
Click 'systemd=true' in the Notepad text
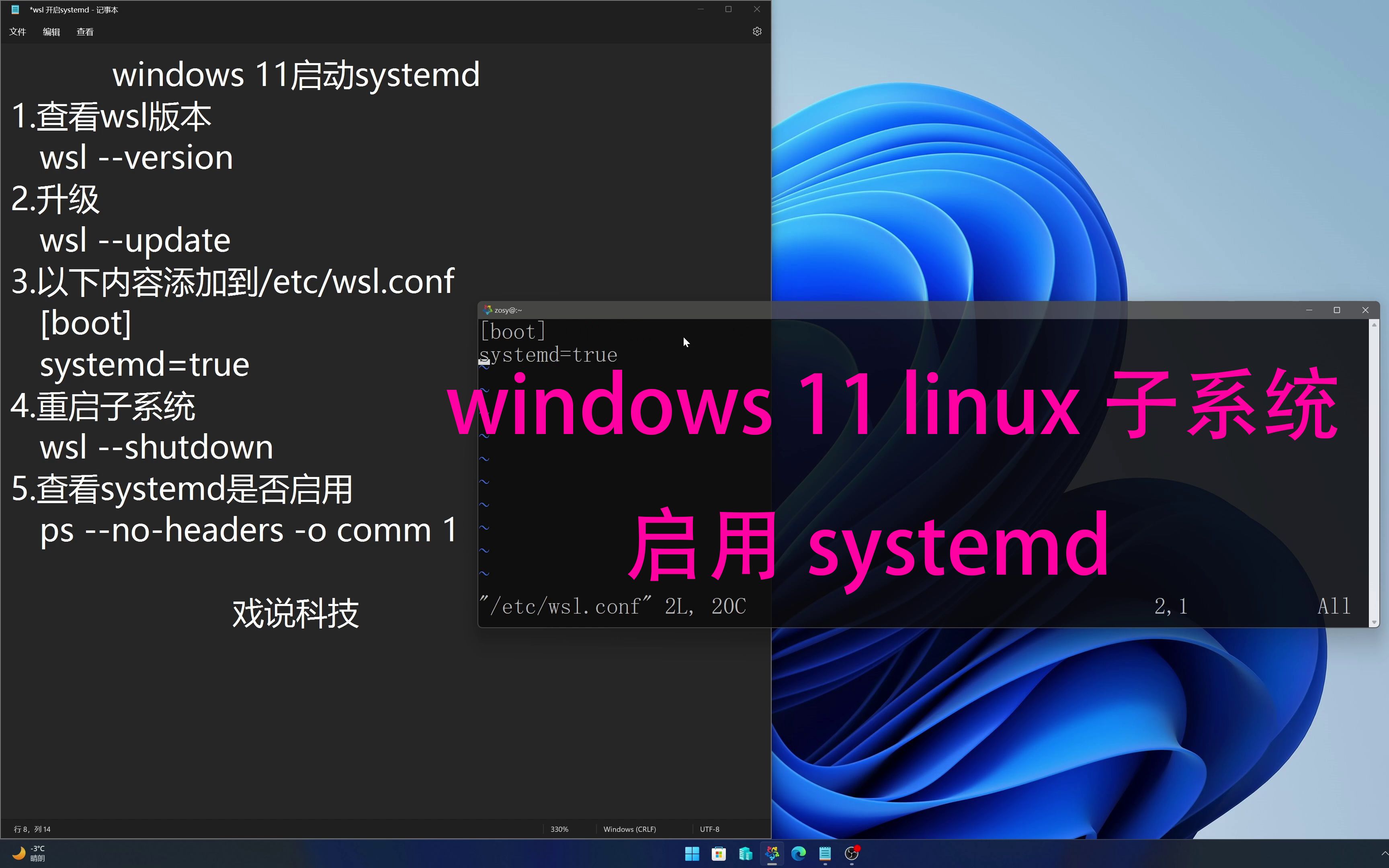point(144,364)
